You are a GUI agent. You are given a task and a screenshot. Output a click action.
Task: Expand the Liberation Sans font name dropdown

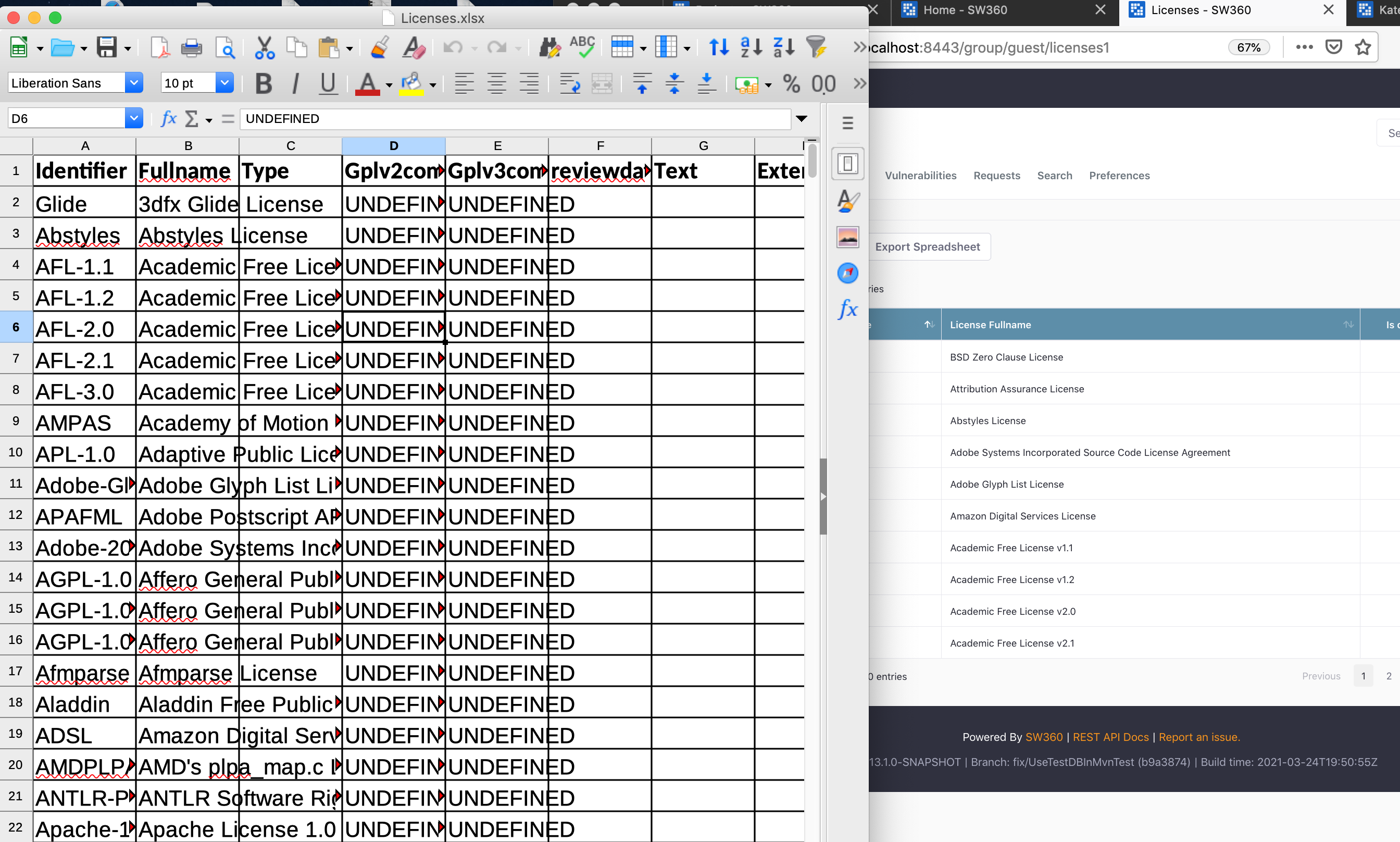point(134,83)
